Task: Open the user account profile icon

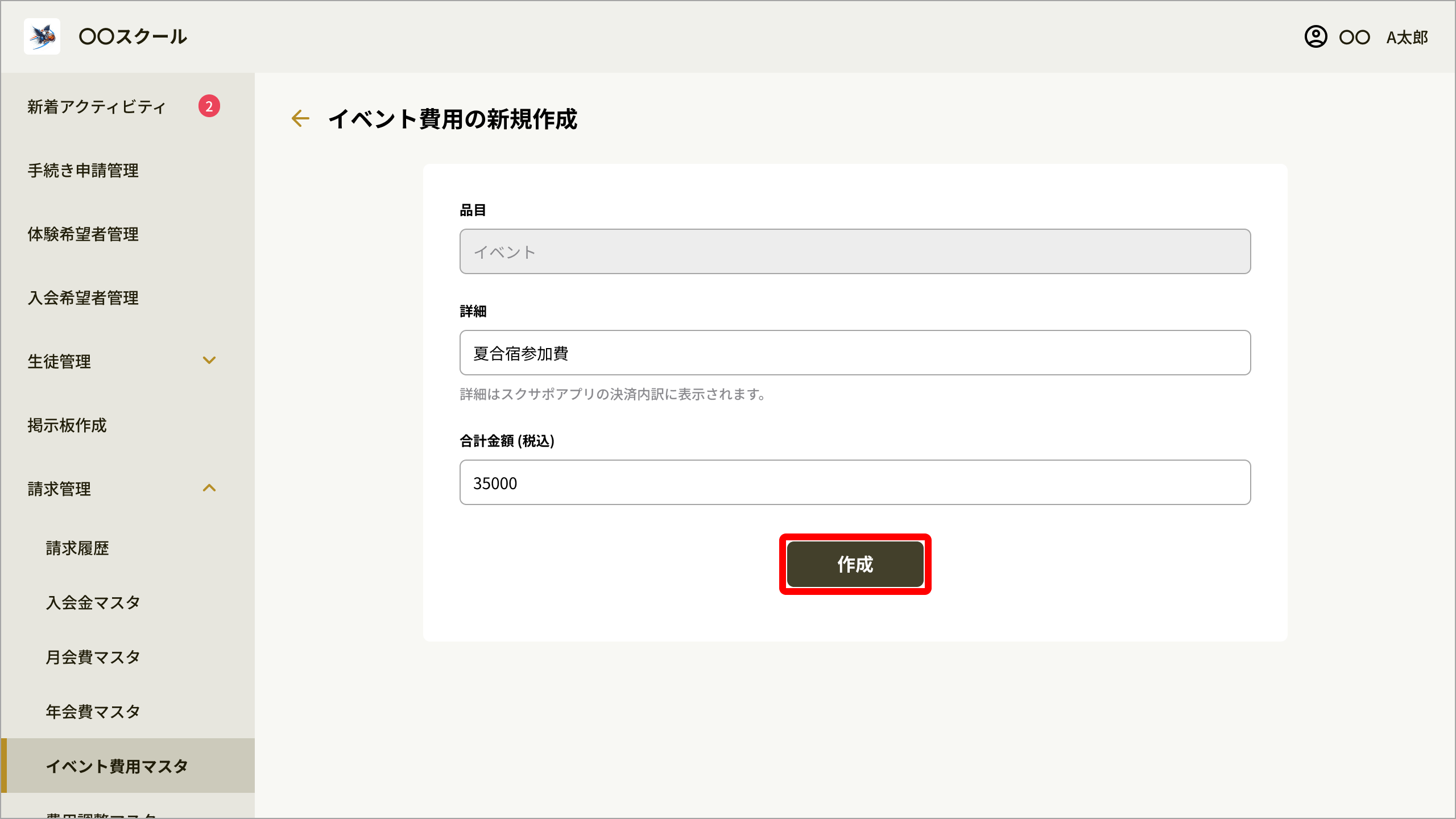Action: coord(1316,37)
